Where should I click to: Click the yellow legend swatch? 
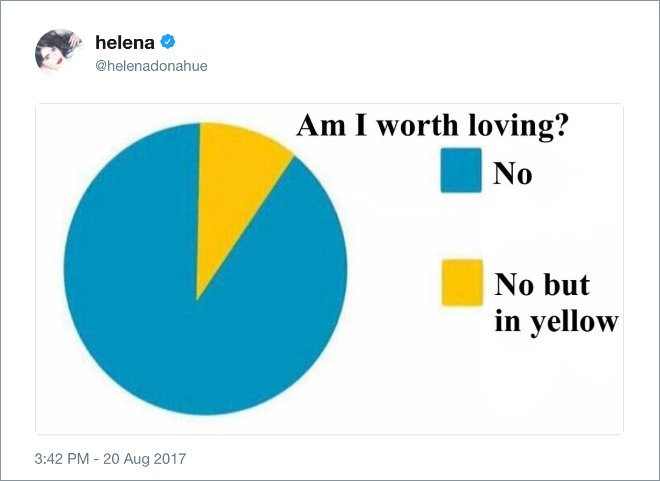[x=462, y=282]
